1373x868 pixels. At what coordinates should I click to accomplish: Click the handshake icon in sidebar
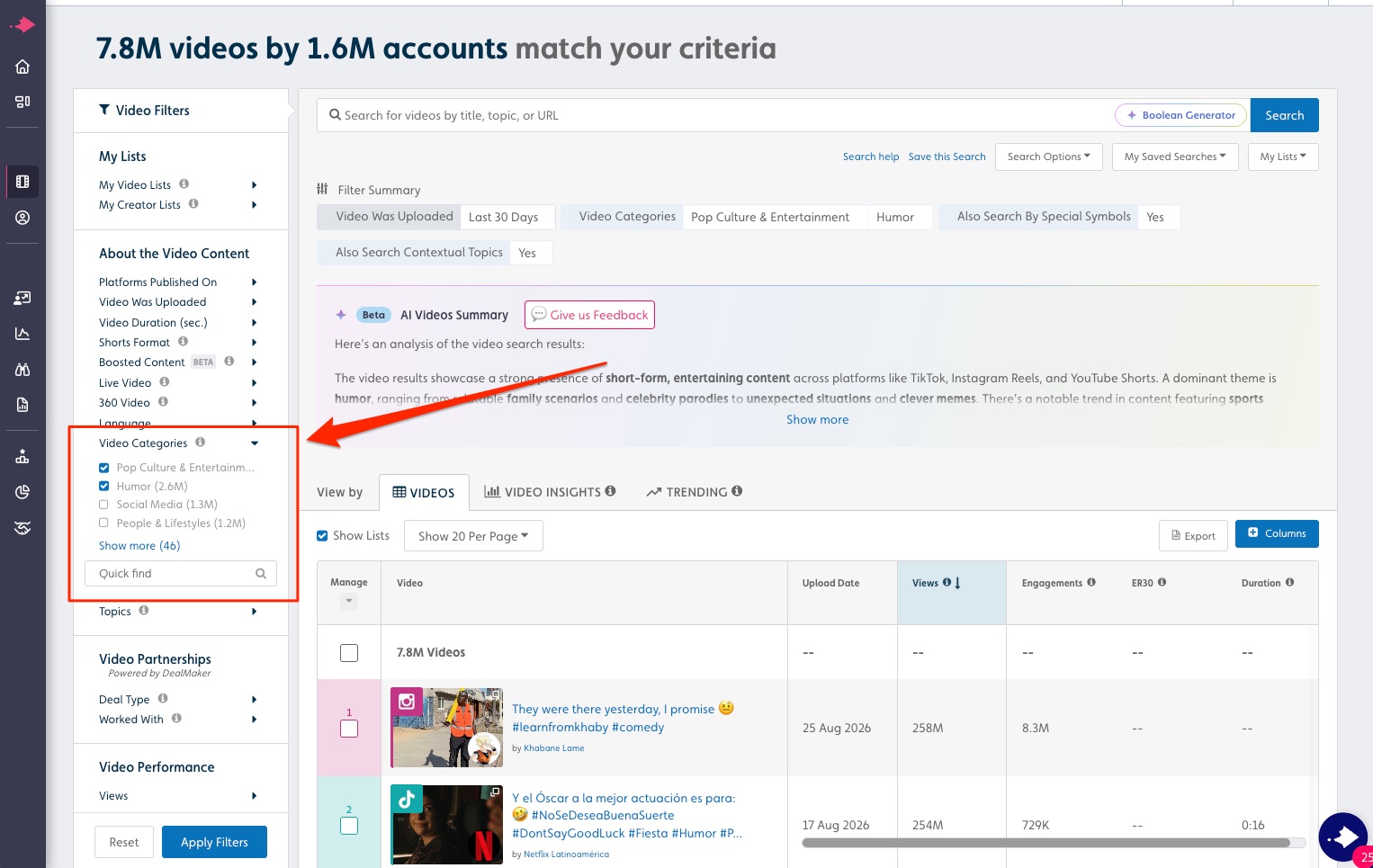pos(22,528)
